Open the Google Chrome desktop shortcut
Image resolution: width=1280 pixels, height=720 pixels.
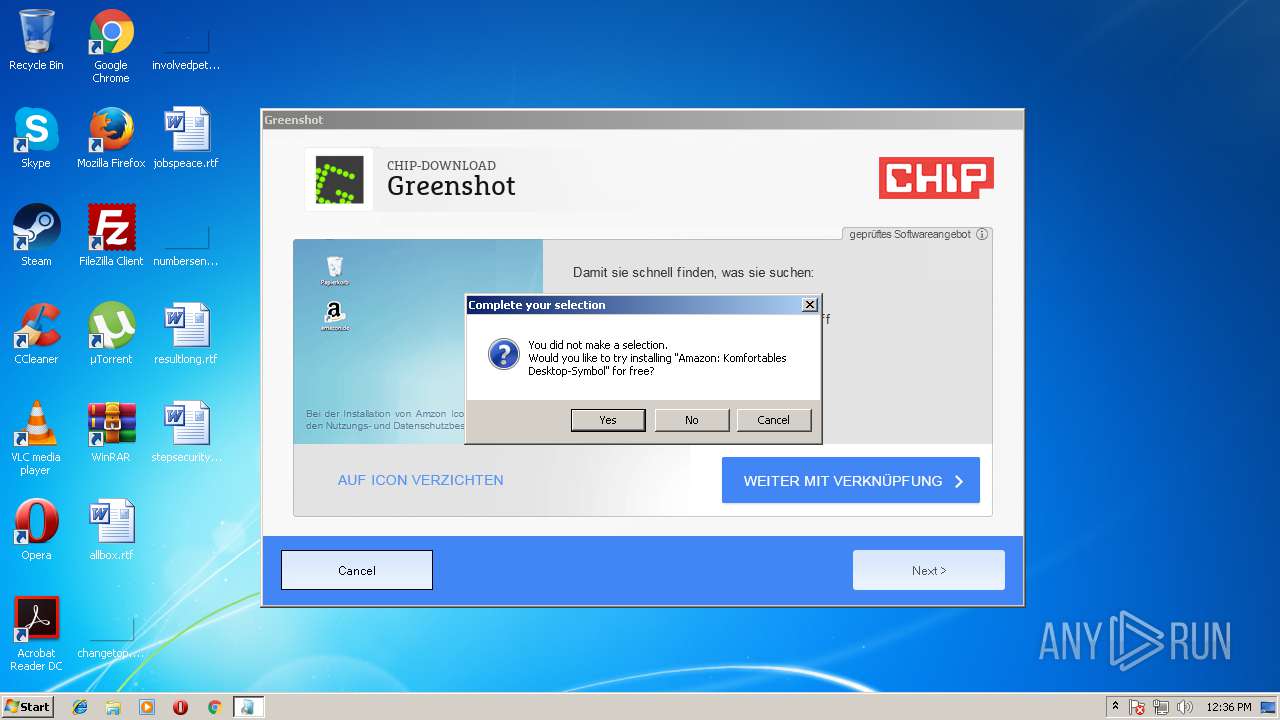(x=111, y=46)
